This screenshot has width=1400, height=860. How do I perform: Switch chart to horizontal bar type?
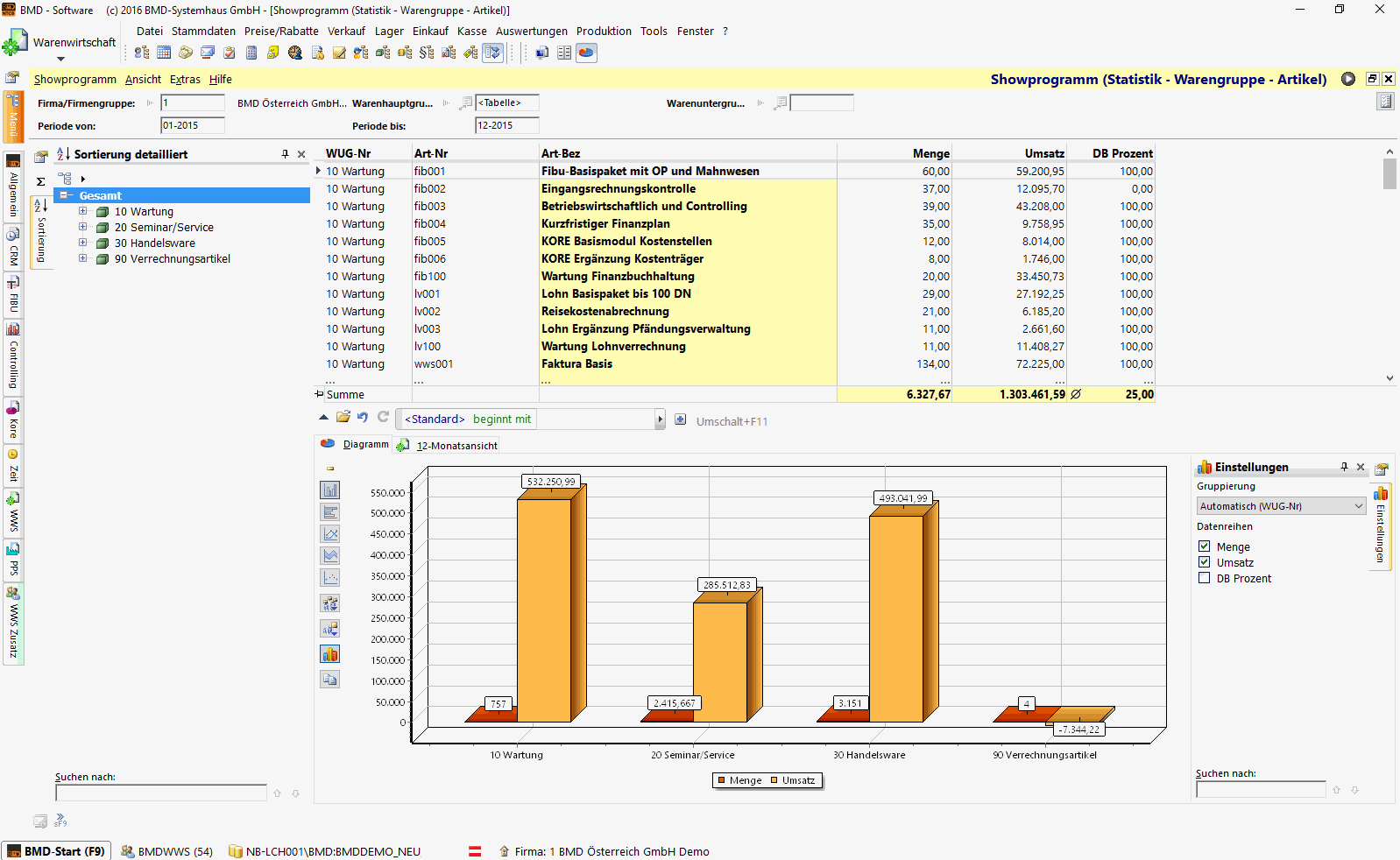330,512
